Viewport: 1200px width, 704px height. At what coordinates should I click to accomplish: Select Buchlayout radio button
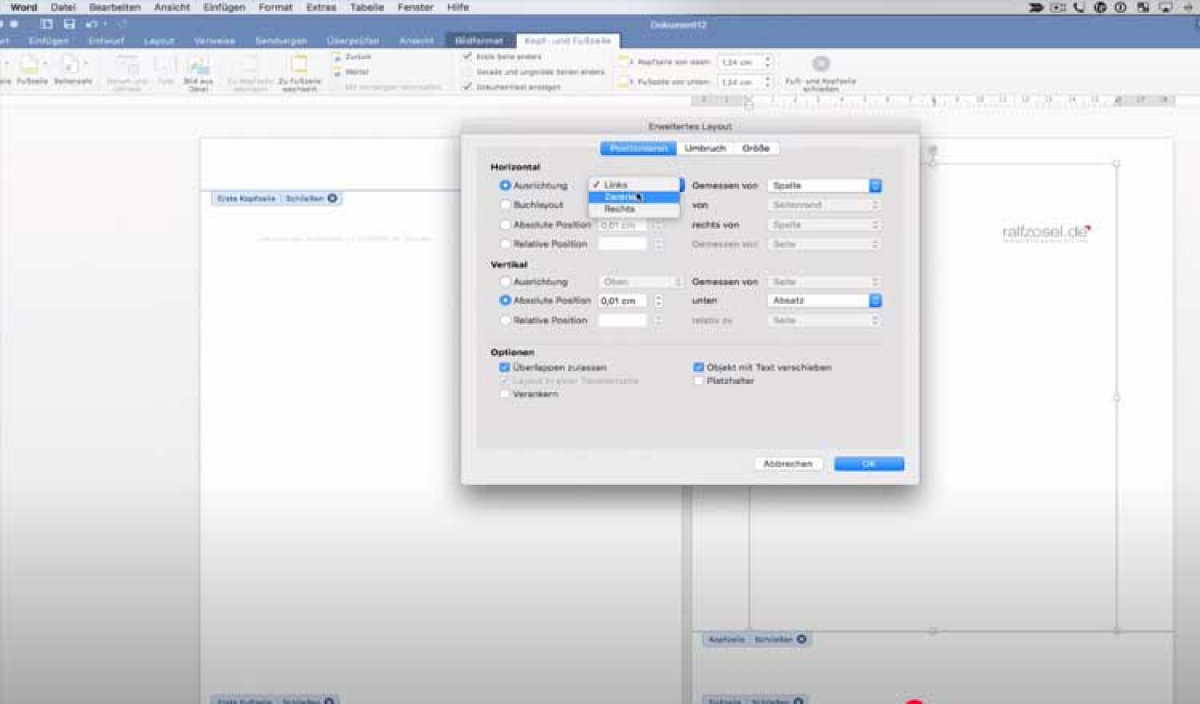[505, 205]
